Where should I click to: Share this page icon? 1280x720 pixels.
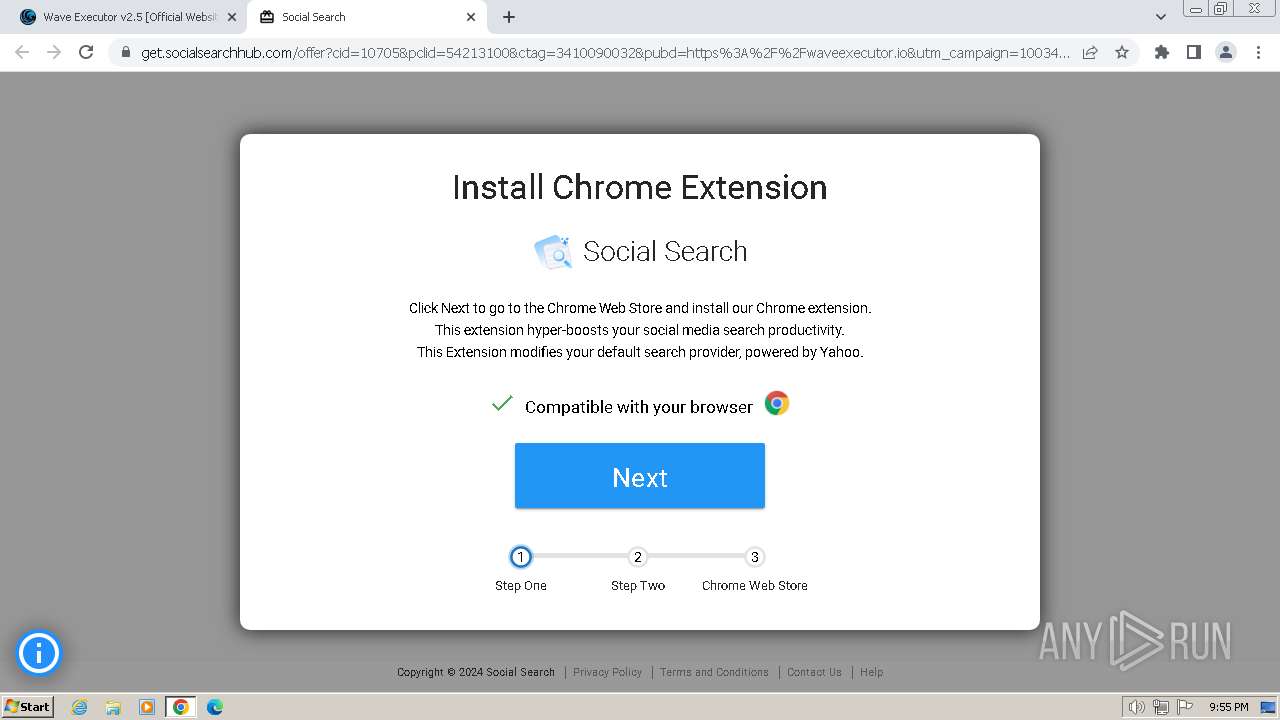pyautogui.click(x=1090, y=52)
